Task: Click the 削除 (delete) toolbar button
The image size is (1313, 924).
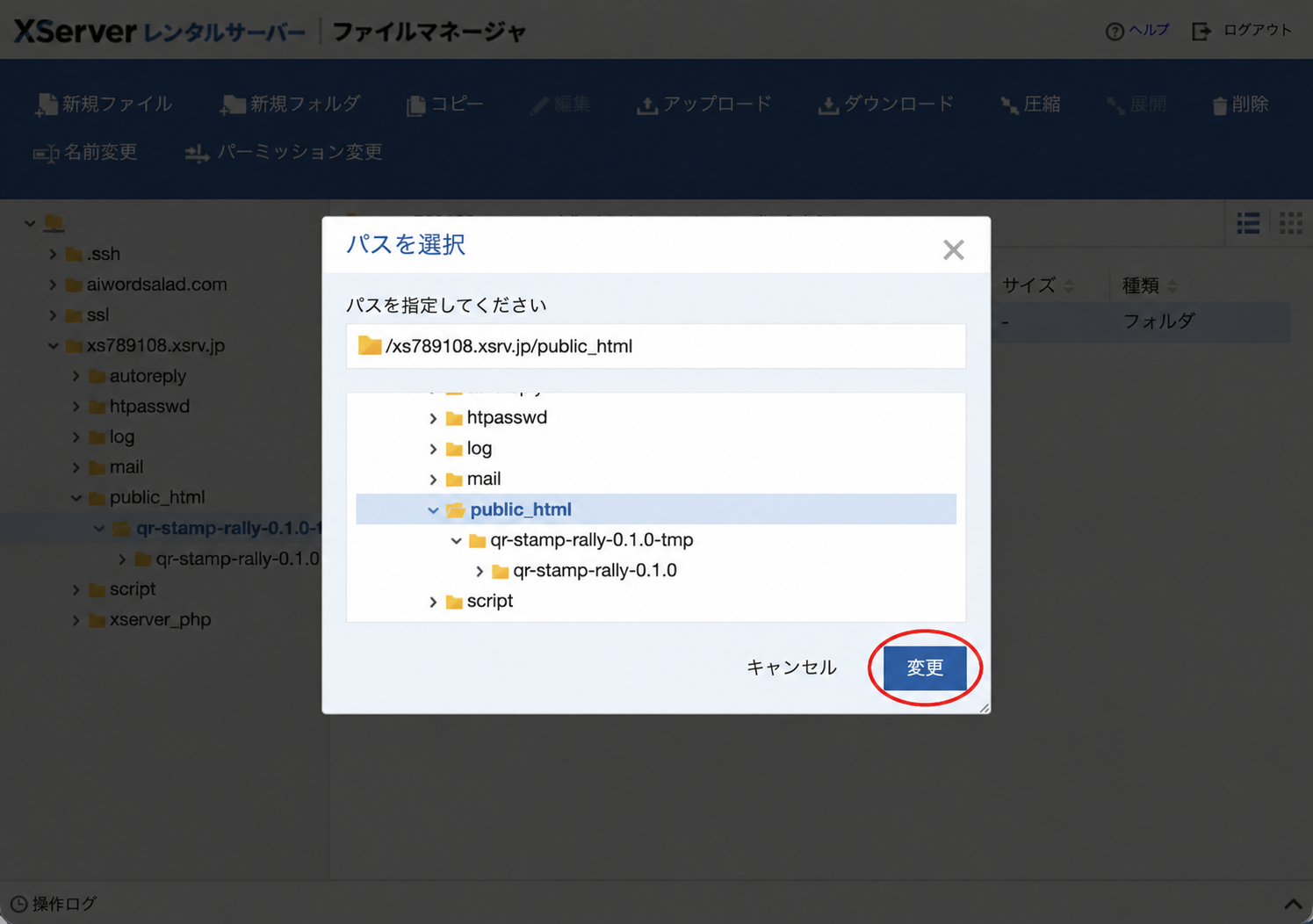Action: [1240, 105]
